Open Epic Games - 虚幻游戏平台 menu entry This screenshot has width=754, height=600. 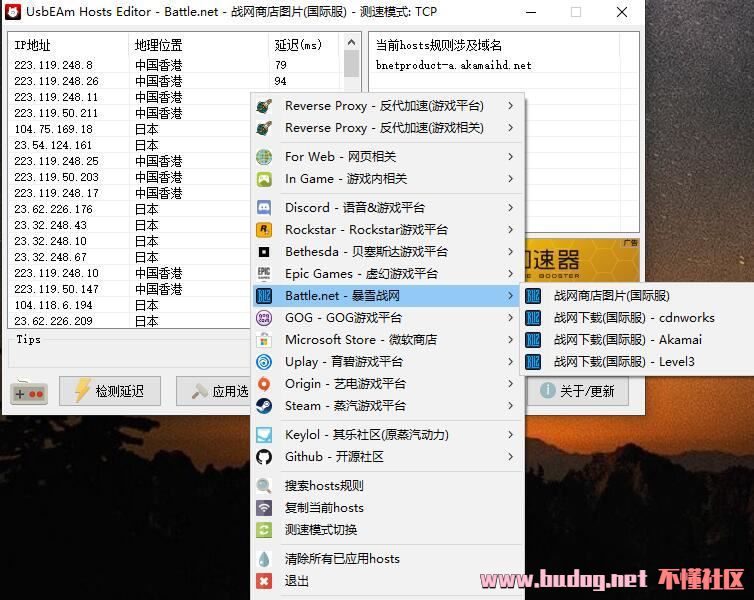coord(386,274)
